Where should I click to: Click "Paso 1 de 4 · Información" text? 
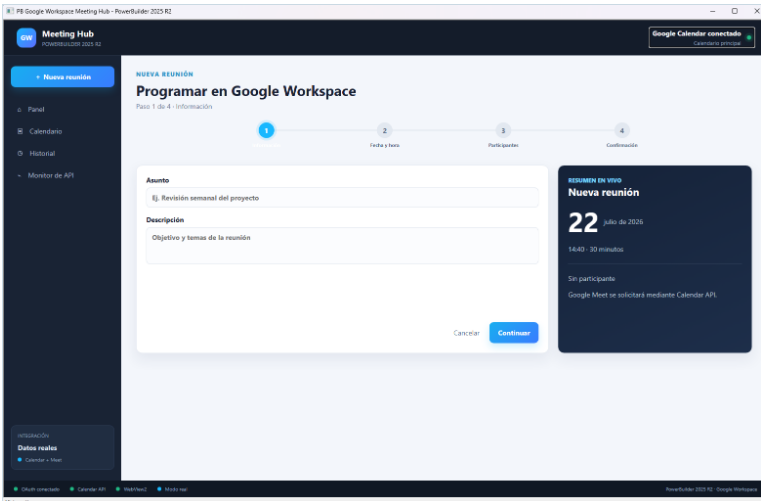pyautogui.click(x=174, y=107)
